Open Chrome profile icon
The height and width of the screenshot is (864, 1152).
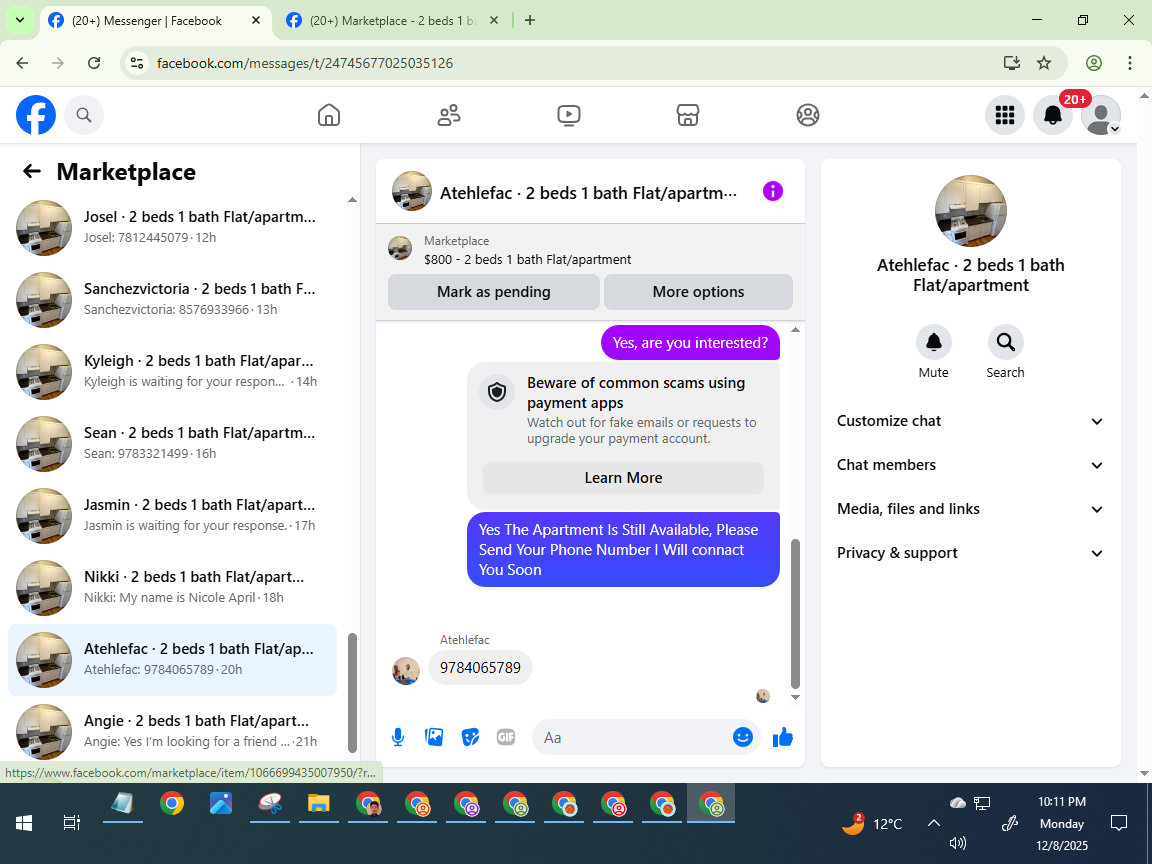(1094, 63)
